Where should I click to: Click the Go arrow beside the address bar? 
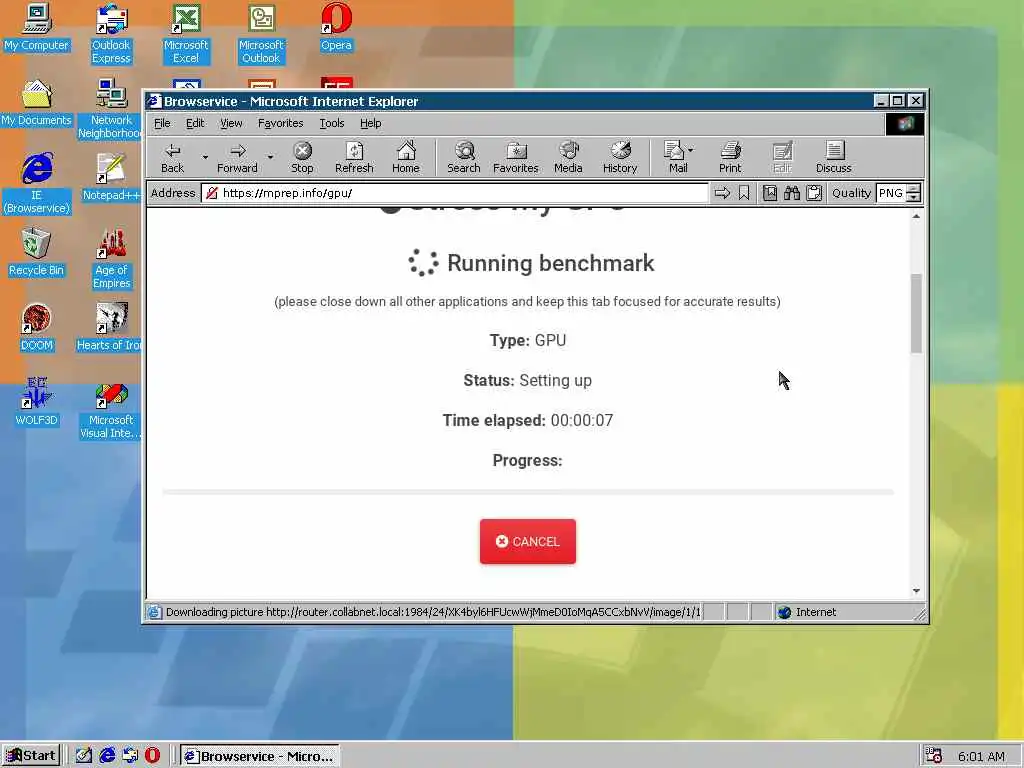pos(722,193)
